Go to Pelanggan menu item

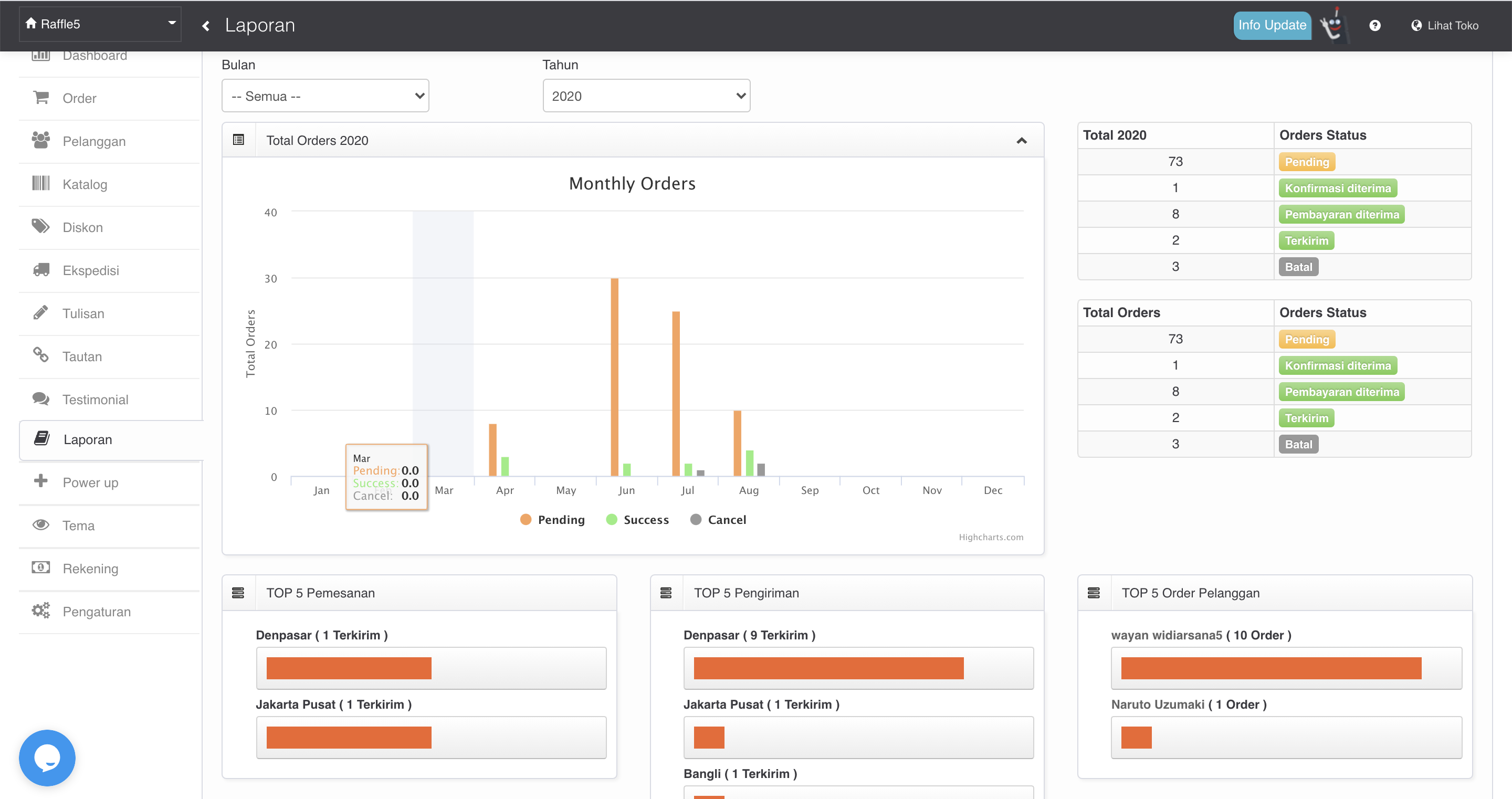click(94, 142)
